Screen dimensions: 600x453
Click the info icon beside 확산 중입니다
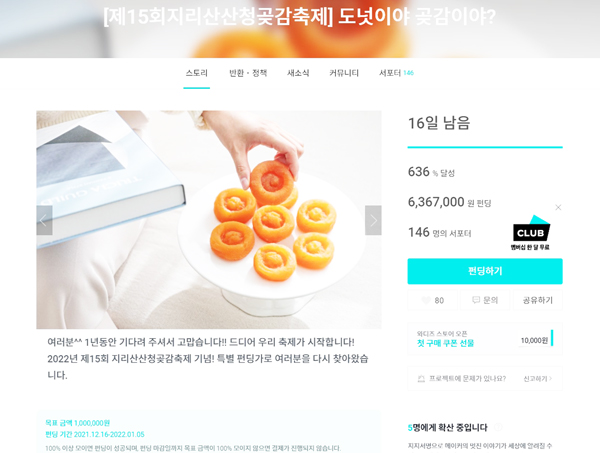pos(498,427)
